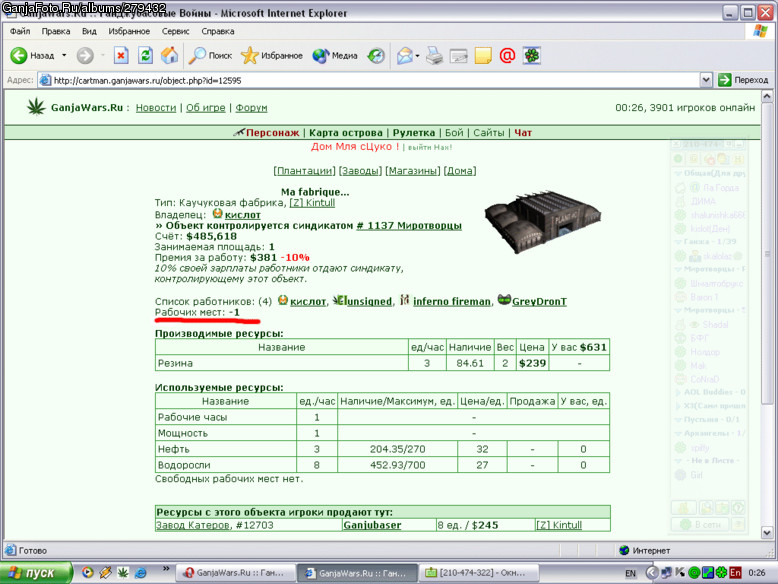The height and width of the screenshot is (584, 778).
Task: Open the Сервис menu
Action: click(176, 31)
